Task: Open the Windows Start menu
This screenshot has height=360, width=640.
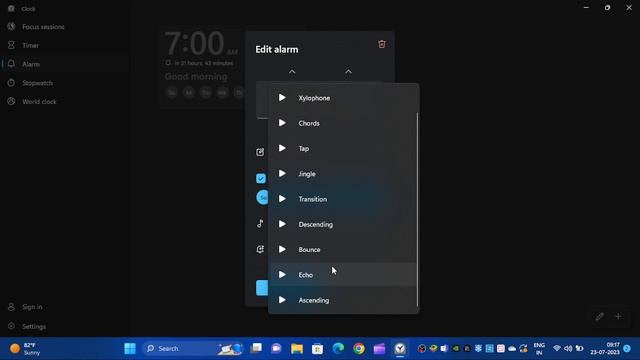Action: coord(130,349)
